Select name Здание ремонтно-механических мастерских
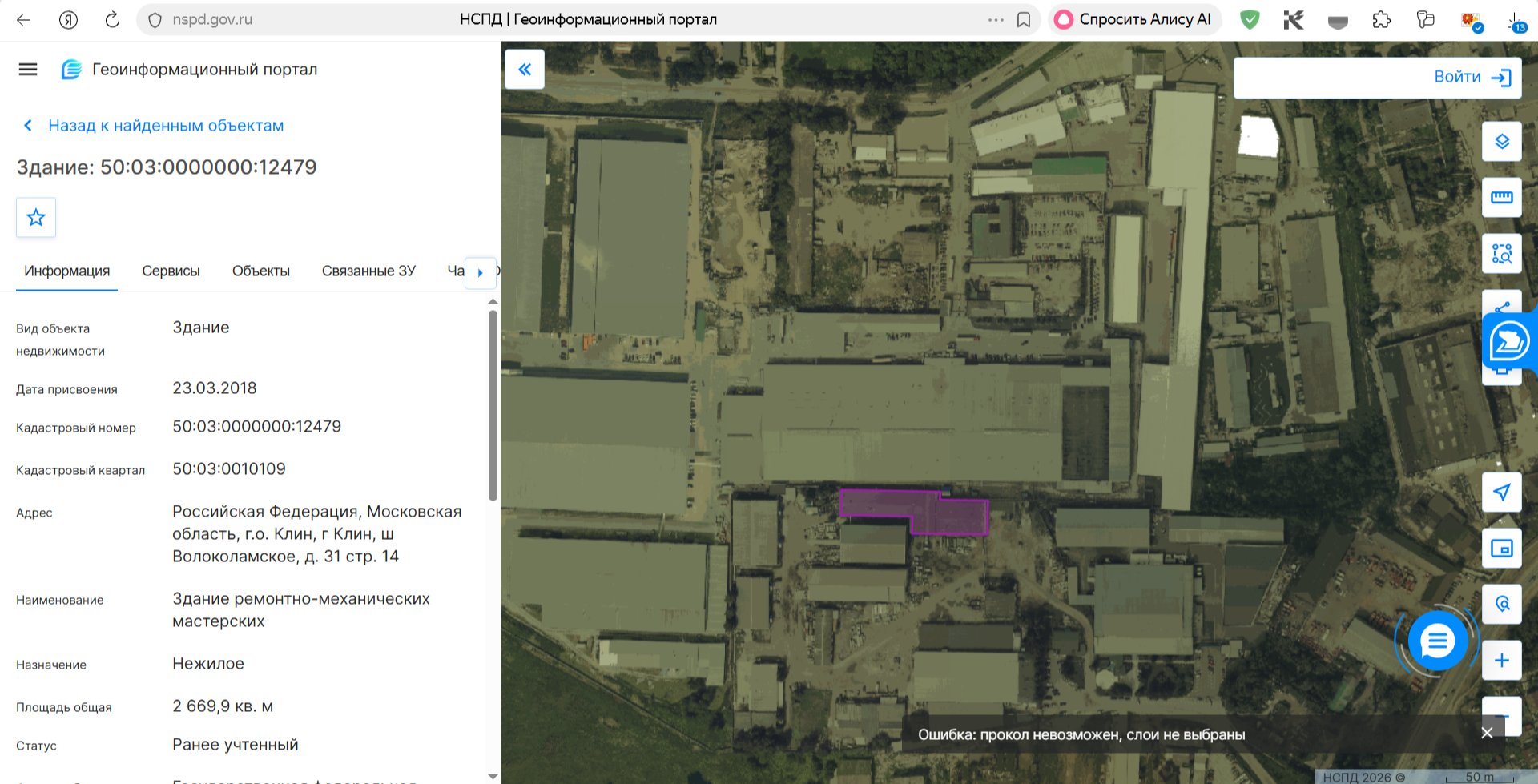This screenshot has height=784, width=1538. [x=301, y=610]
